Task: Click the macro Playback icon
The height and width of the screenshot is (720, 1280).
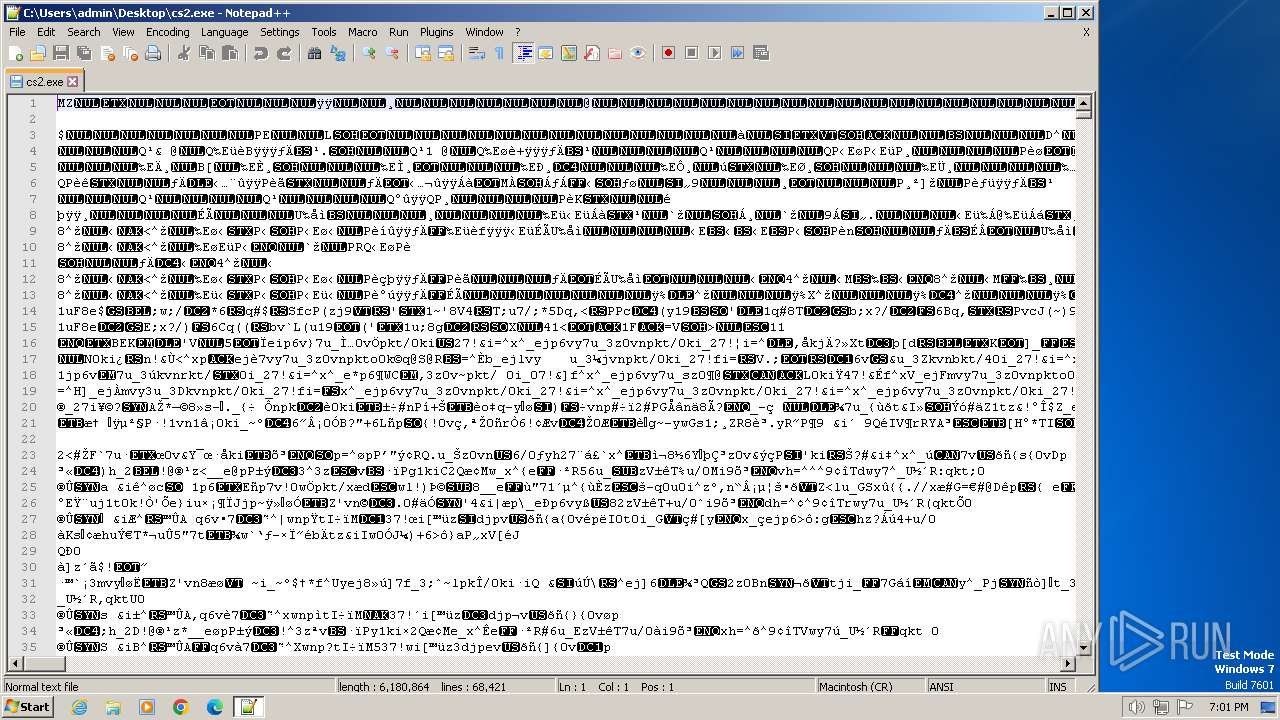Action: [715, 53]
